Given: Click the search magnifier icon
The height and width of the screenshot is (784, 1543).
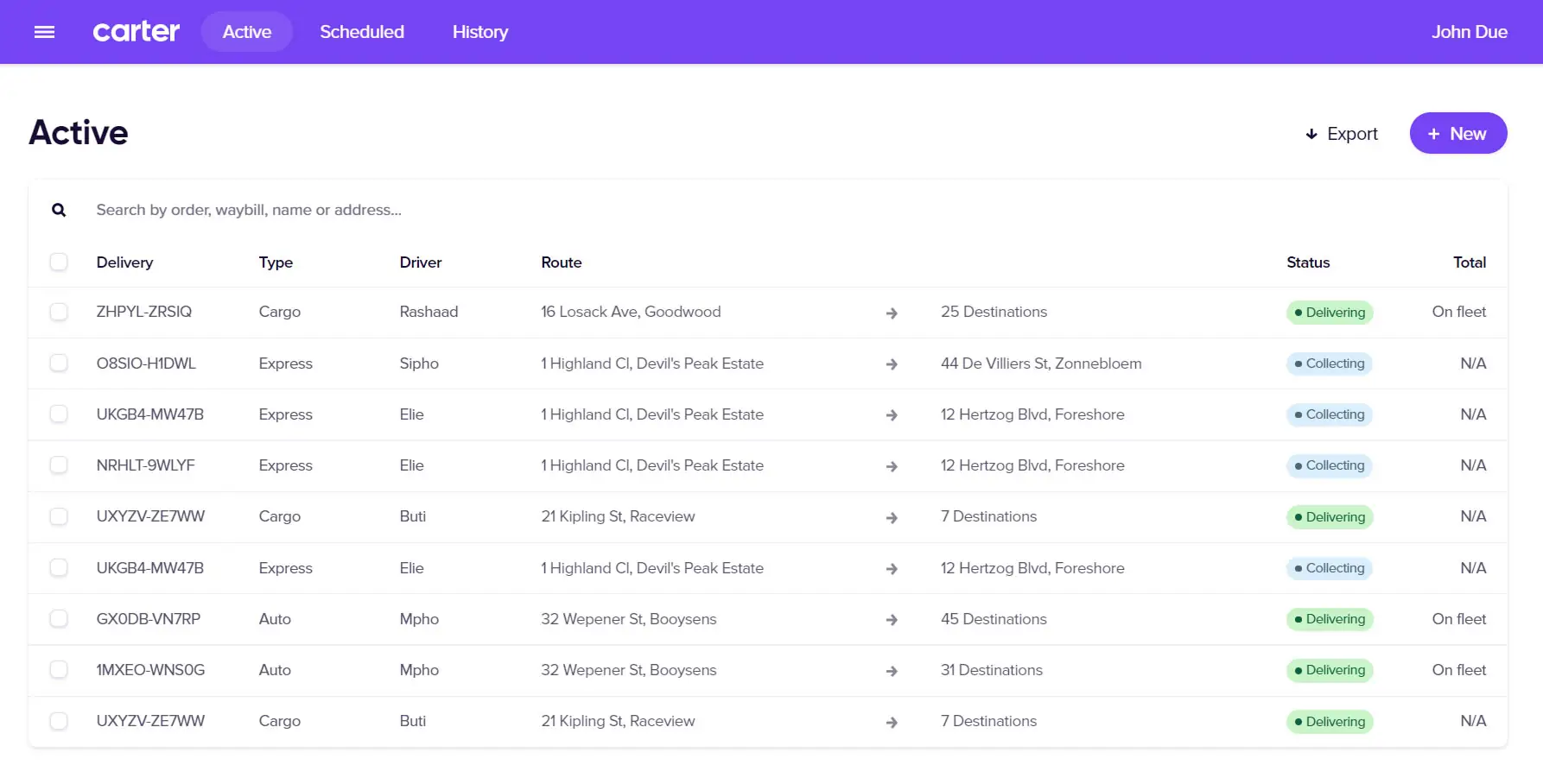Looking at the screenshot, I should coord(59,210).
